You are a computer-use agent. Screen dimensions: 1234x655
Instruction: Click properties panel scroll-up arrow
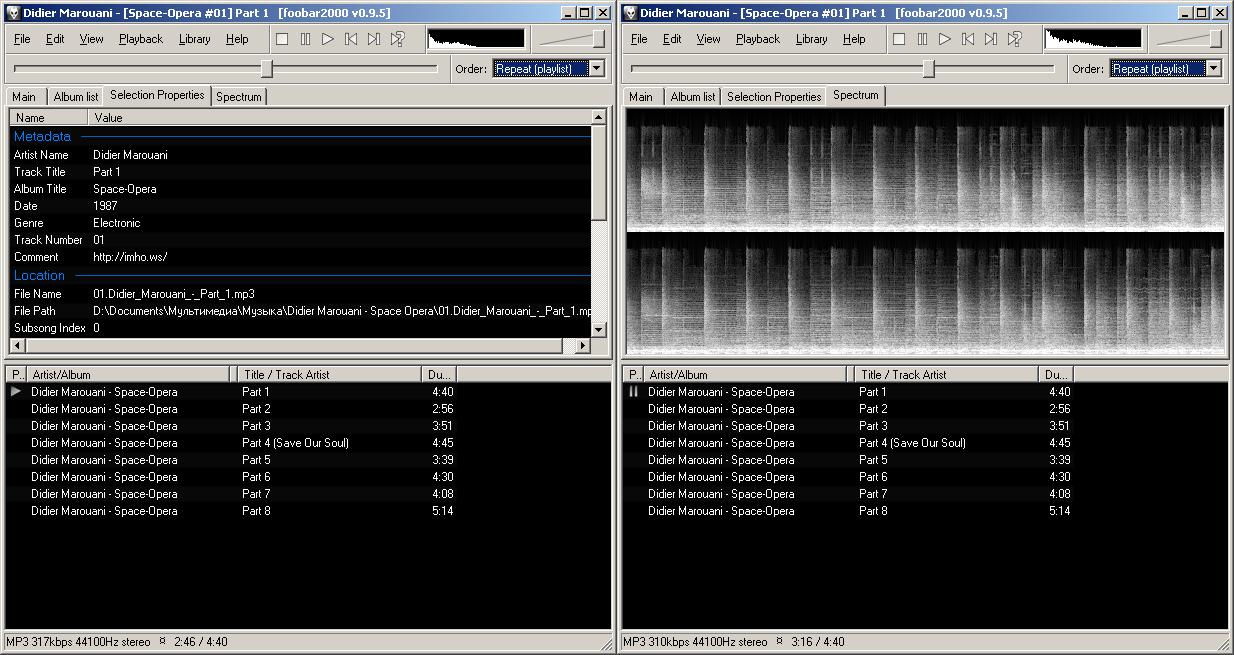click(599, 117)
